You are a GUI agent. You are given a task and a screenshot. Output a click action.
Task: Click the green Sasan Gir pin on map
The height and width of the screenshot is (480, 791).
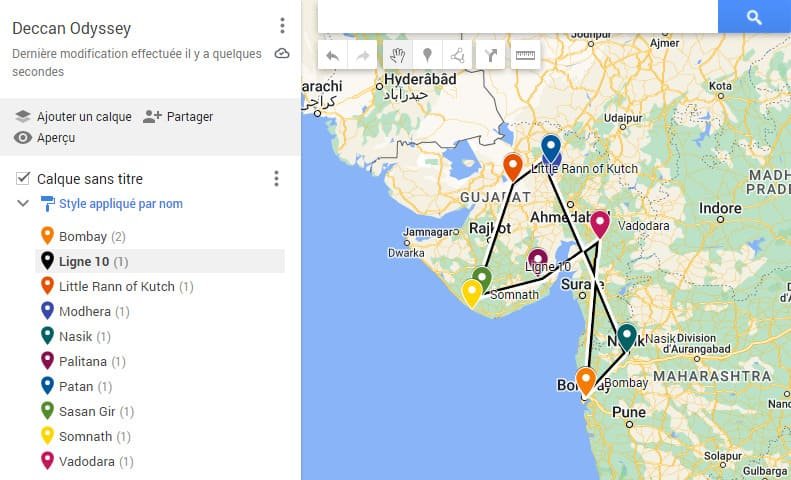483,276
